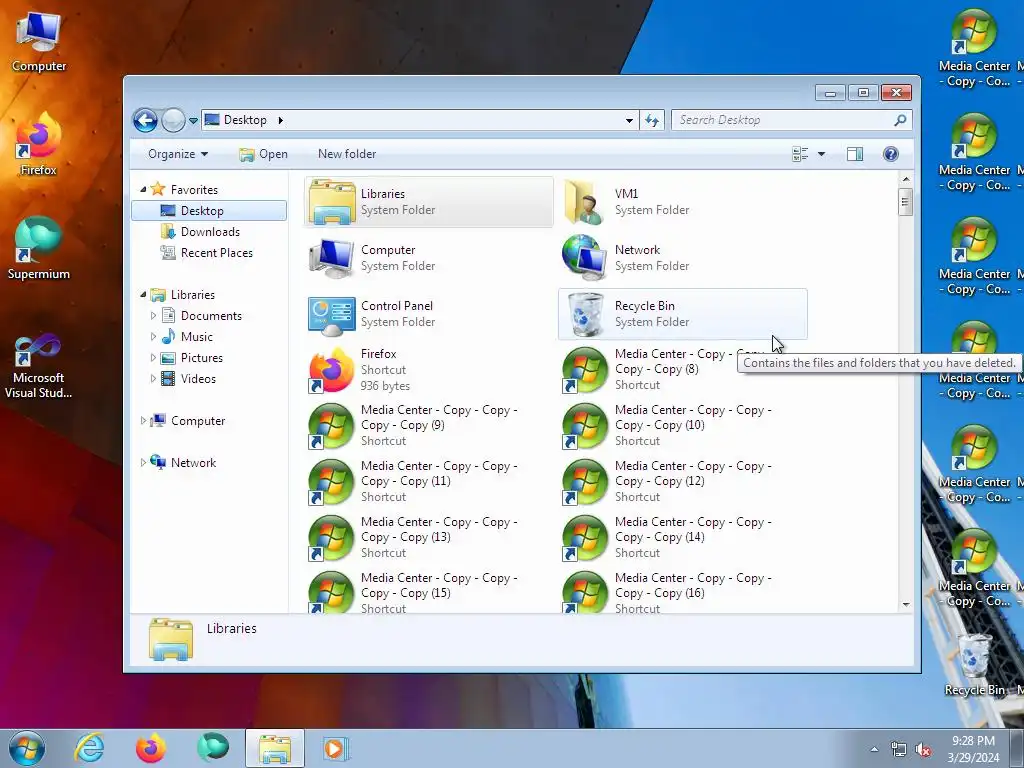1024x768 pixels.
Task: Change your view using the view icon
Action: [800, 154]
